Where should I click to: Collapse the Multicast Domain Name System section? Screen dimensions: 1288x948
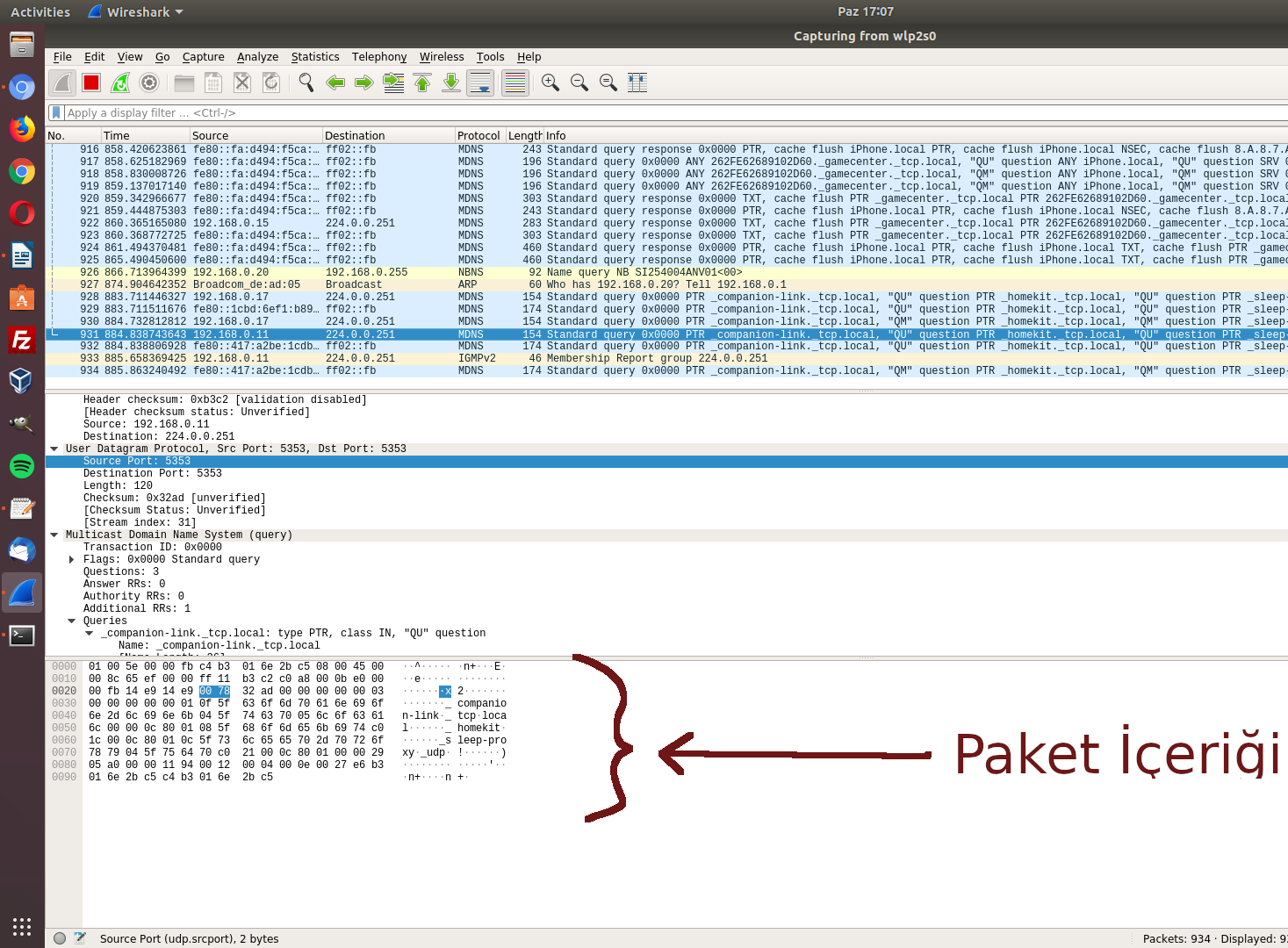[54, 535]
